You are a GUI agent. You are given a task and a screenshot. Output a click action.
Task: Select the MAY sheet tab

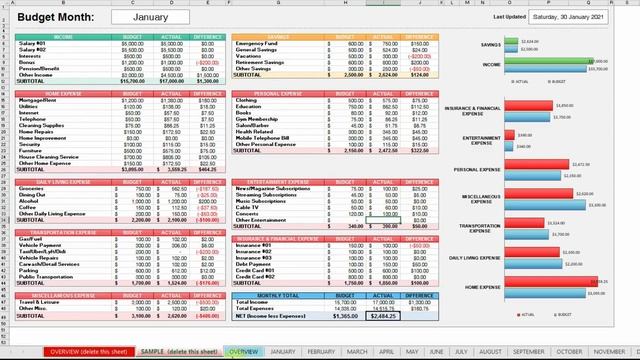[x=412, y=351]
